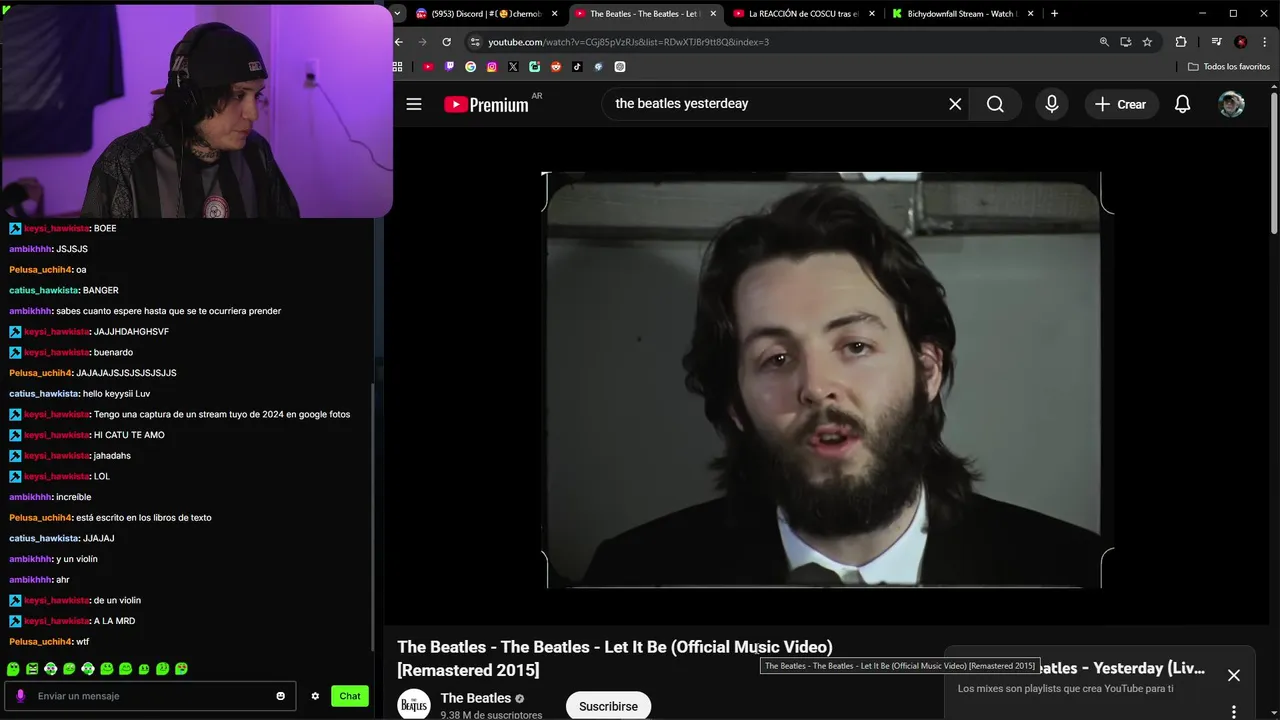Go back in browser history
The image size is (1280, 720).
399,42
